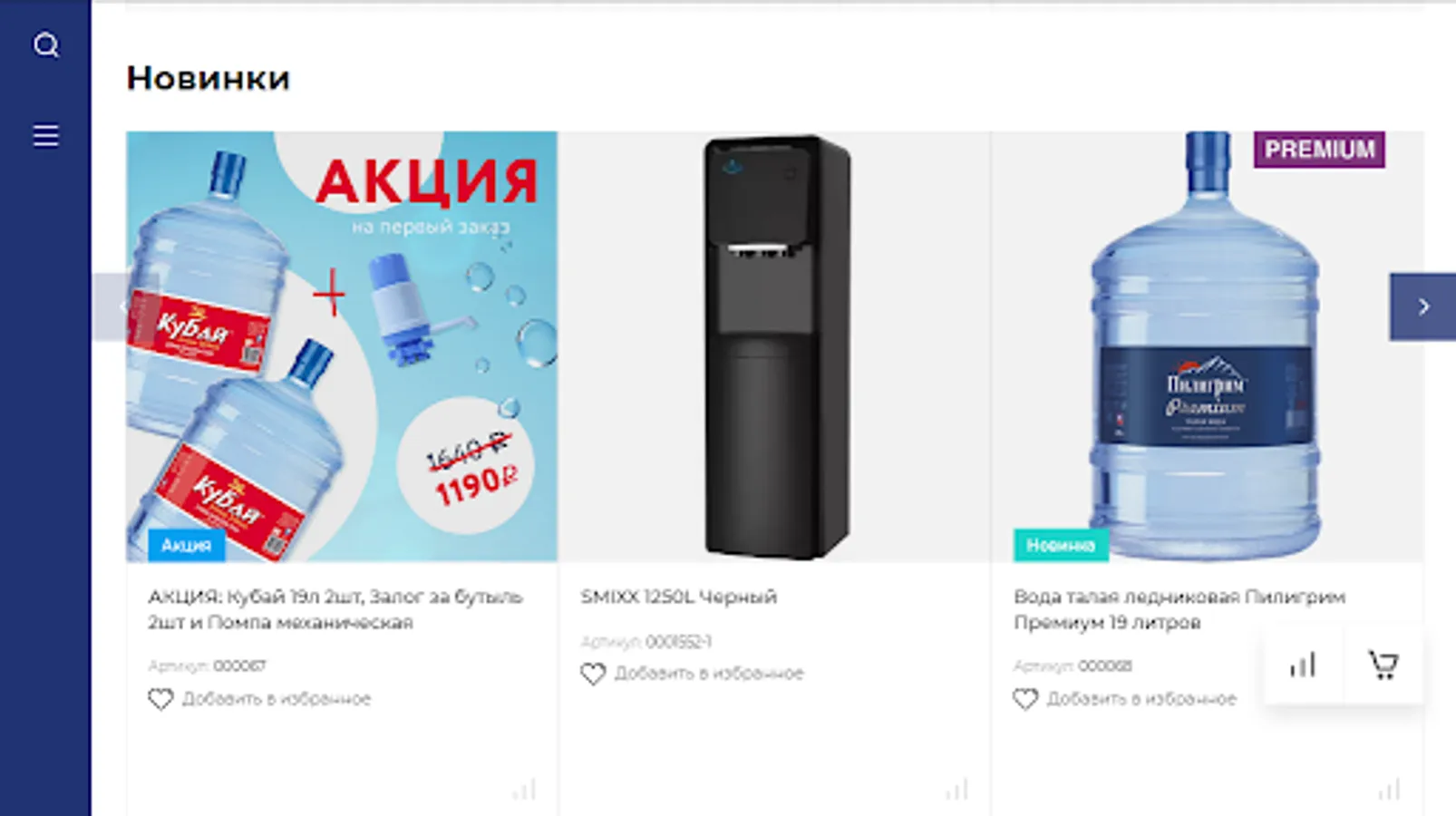Viewport: 1456px width, 816px height.
Task: Click faded compare icon under Пилигрим card
Action: 1389,790
